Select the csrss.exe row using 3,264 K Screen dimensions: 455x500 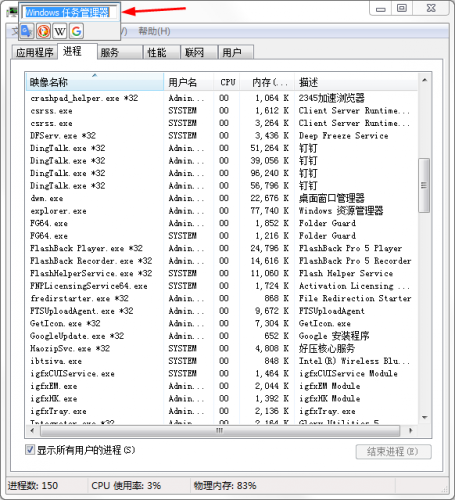(222, 123)
